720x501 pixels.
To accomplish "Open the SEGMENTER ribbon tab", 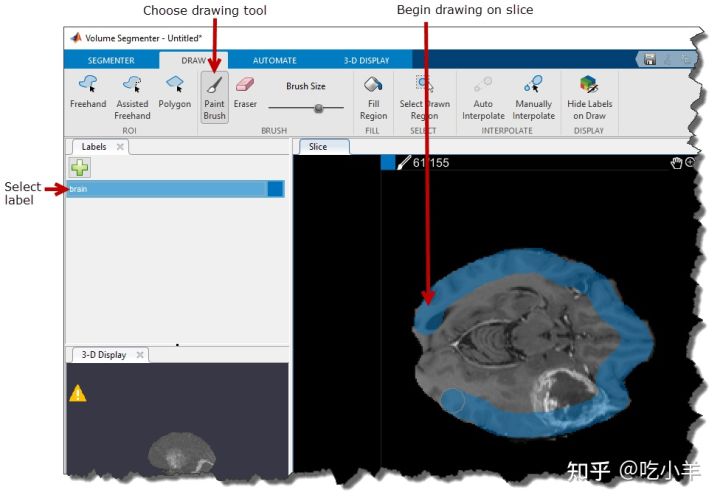I will click(110, 60).
